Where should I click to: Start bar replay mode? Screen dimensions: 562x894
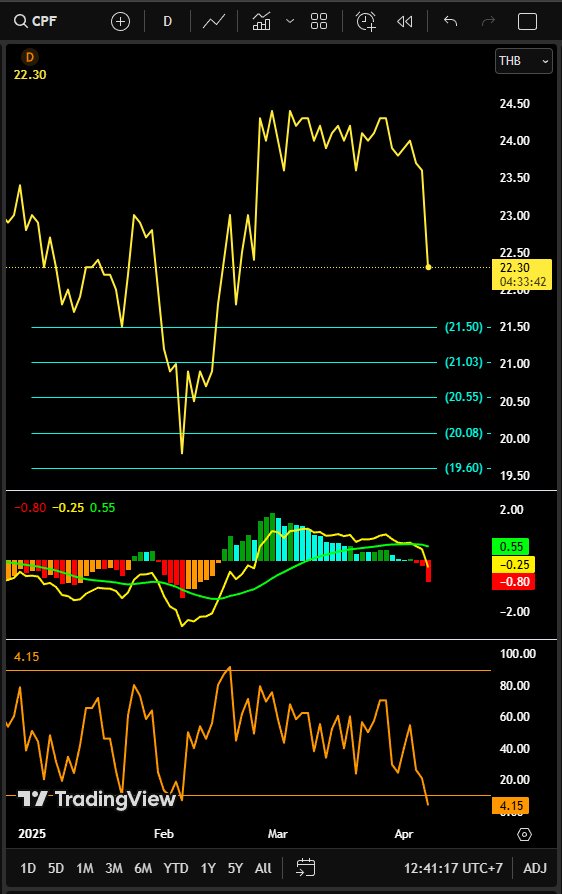[405, 22]
